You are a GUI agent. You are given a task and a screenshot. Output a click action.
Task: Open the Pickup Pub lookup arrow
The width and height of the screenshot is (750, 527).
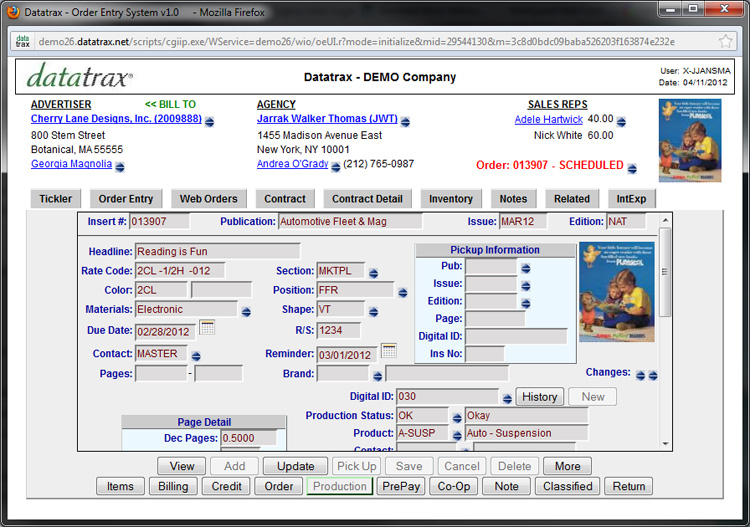point(526,268)
